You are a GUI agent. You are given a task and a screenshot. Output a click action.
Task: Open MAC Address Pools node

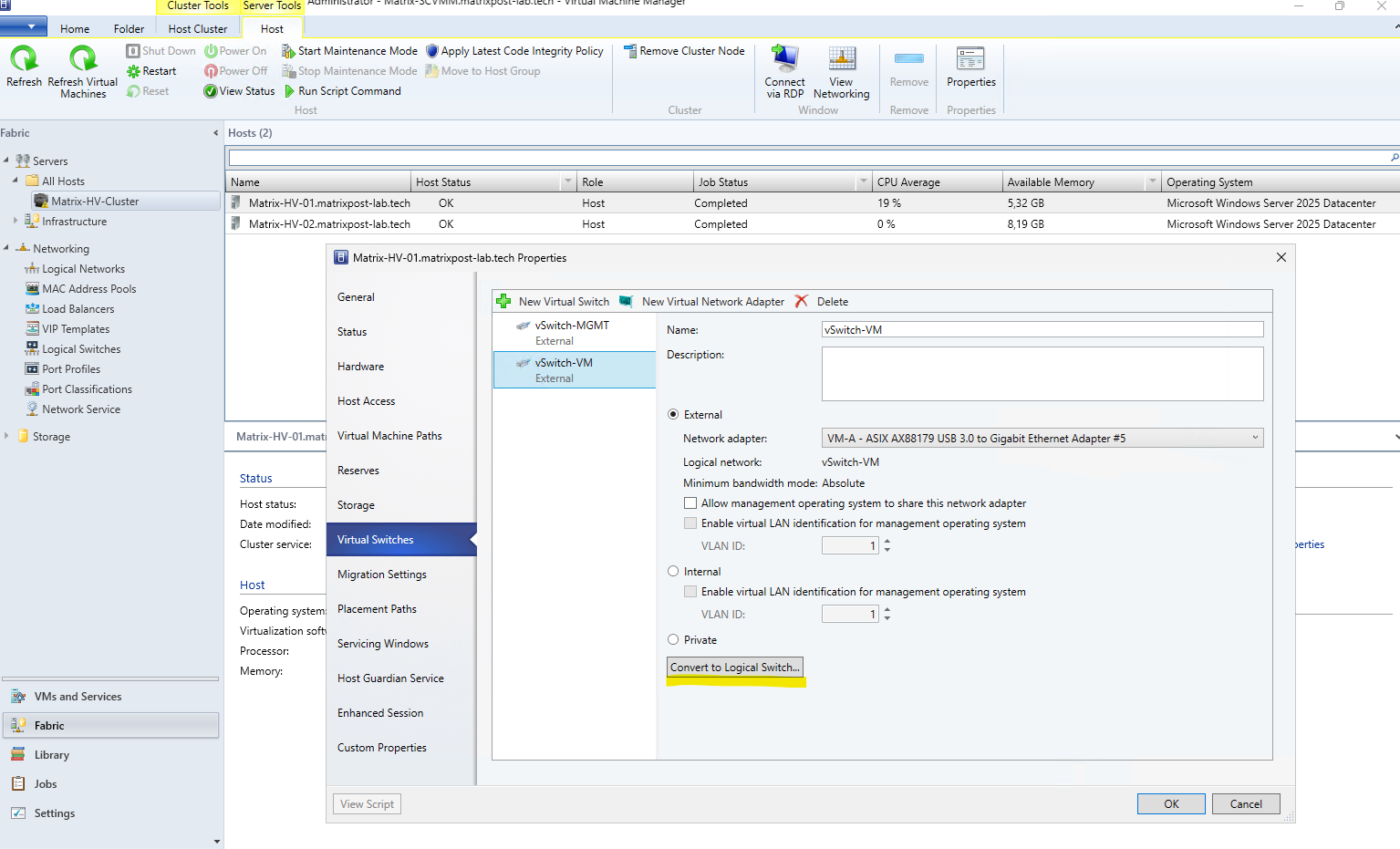(88, 289)
